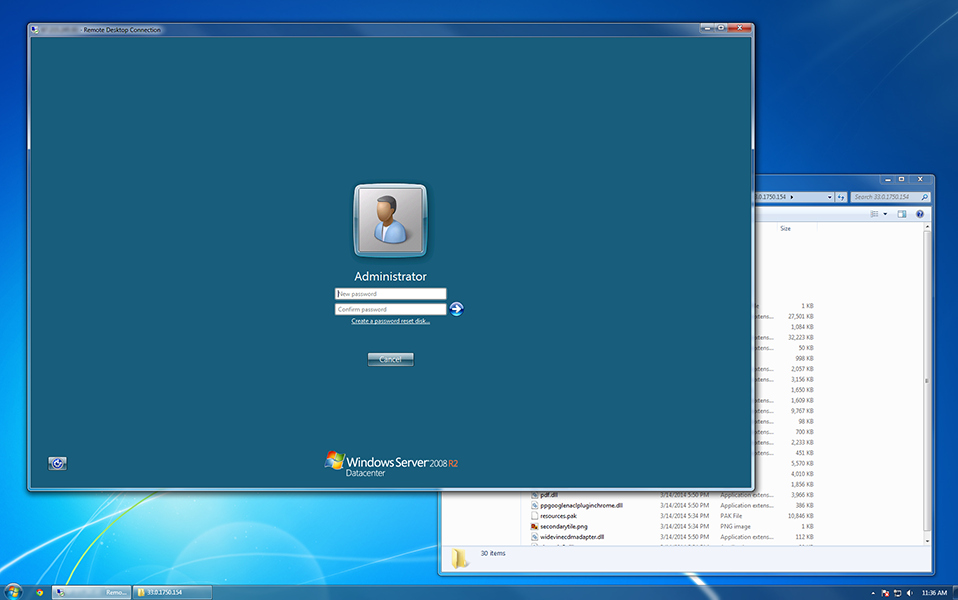Focus the New password field
Viewport: 958px width, 600px height.
click(390, 294)
